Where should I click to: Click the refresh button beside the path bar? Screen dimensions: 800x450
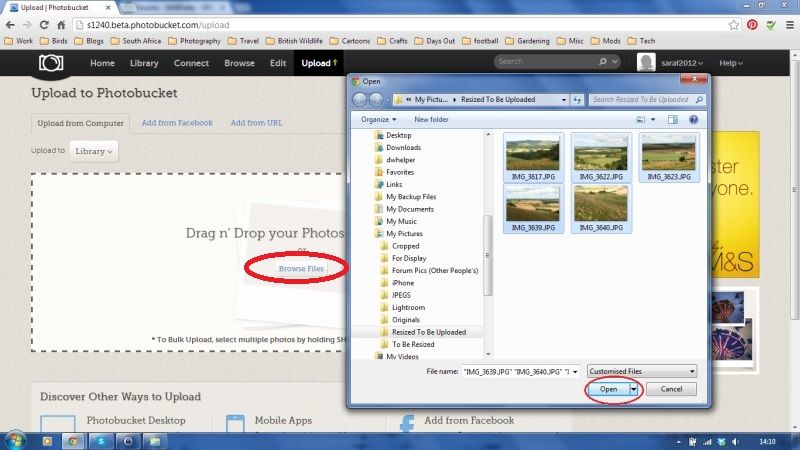[x=577, y=99]
